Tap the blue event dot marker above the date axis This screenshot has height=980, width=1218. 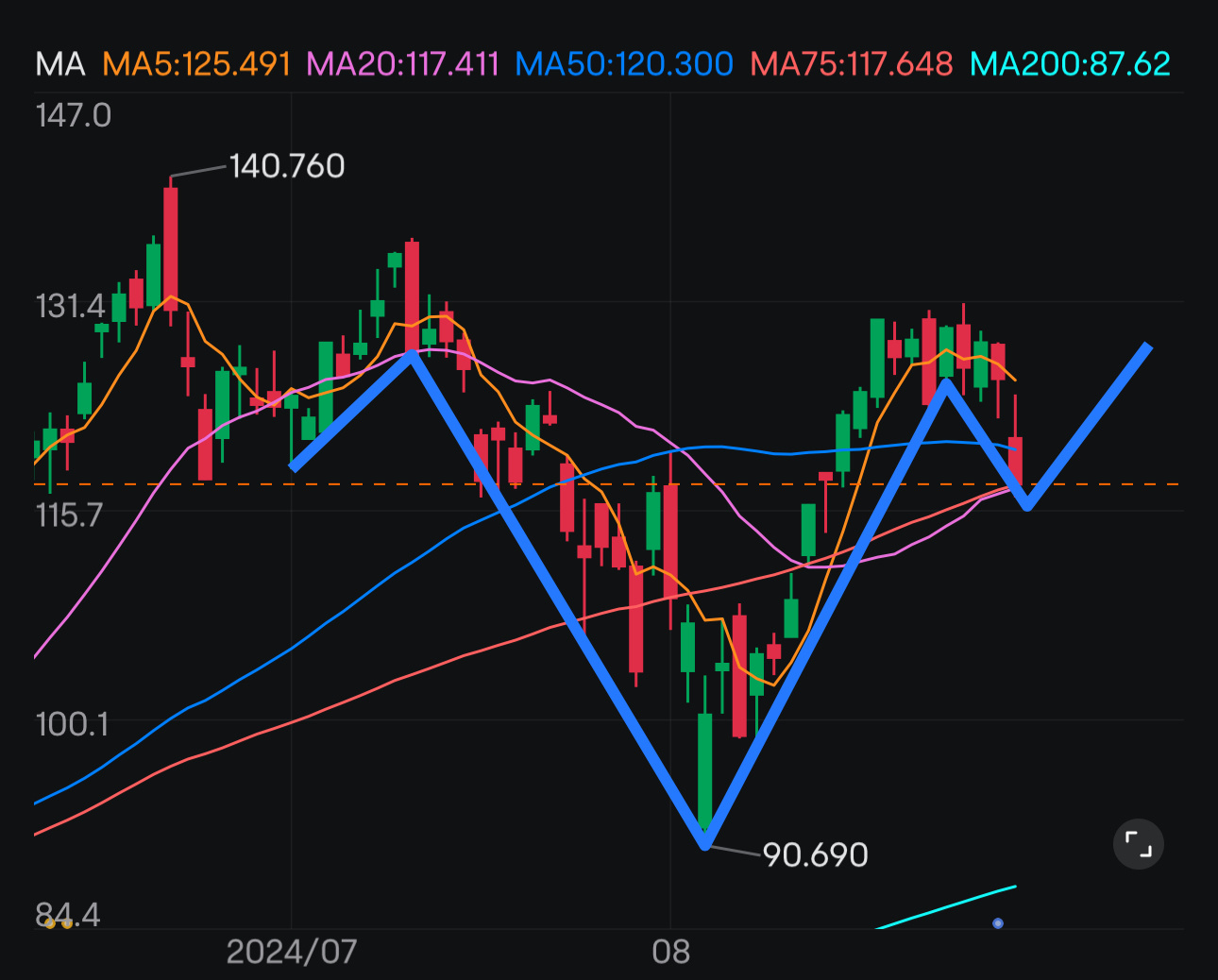pyautogui.click(x=998, y=923)
